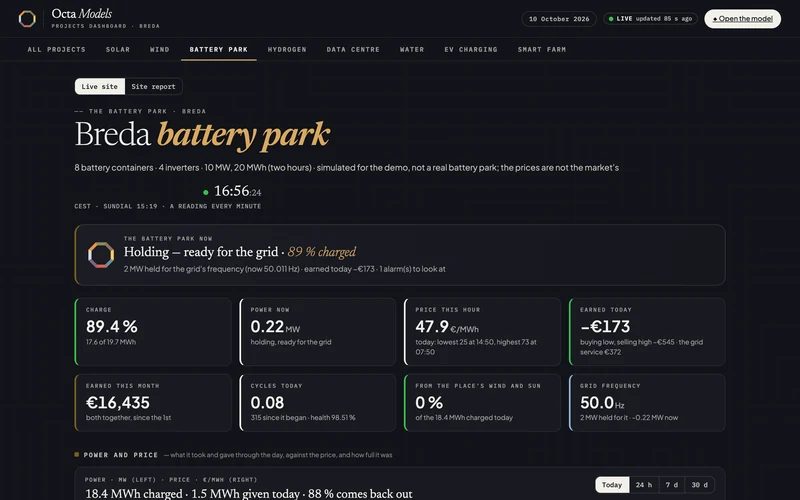The height and width of the screenshot is (500, 800).
Task: Click the 10 October 2026 date pill
Action: [559, 19]
